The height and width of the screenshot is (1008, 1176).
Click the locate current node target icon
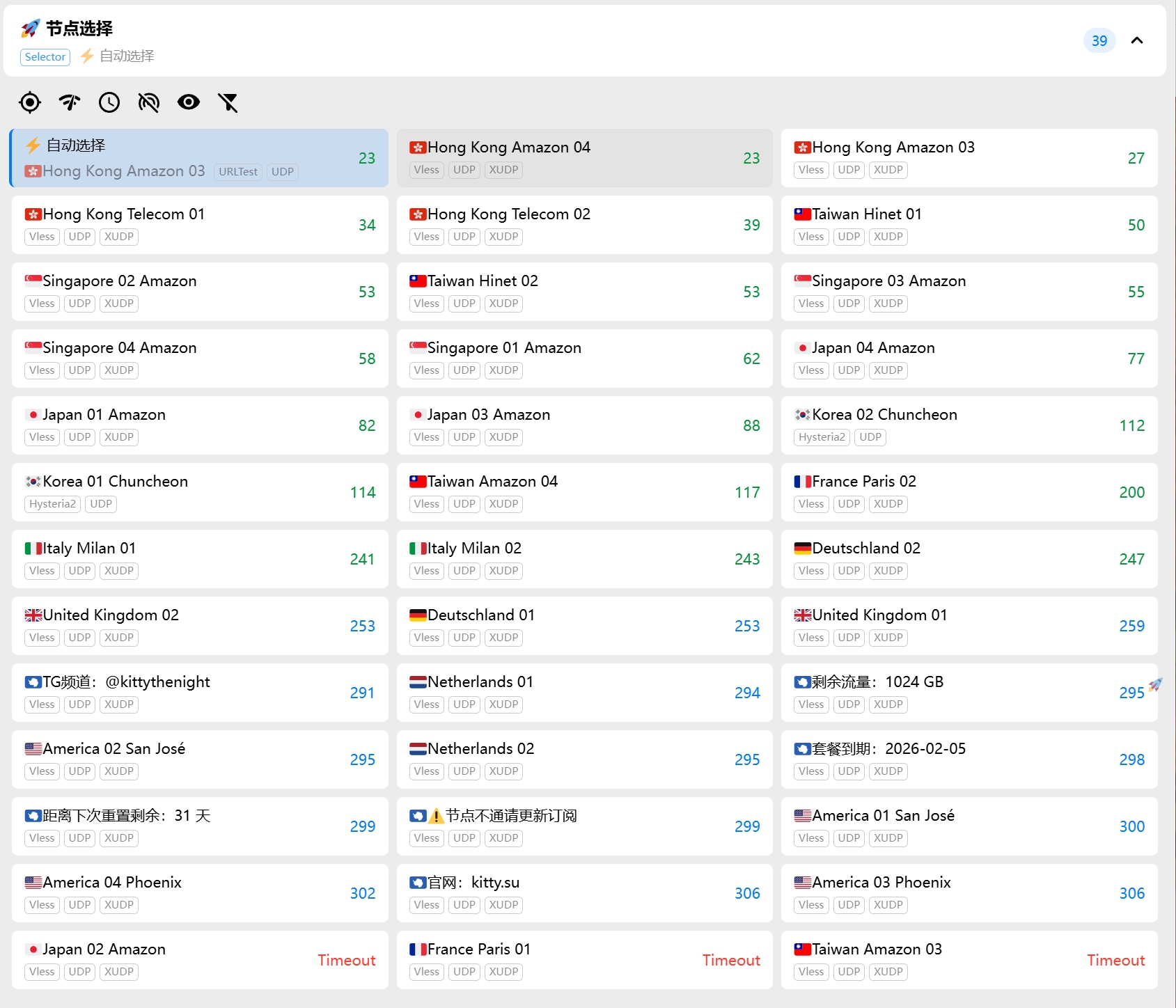click(30, 102)
